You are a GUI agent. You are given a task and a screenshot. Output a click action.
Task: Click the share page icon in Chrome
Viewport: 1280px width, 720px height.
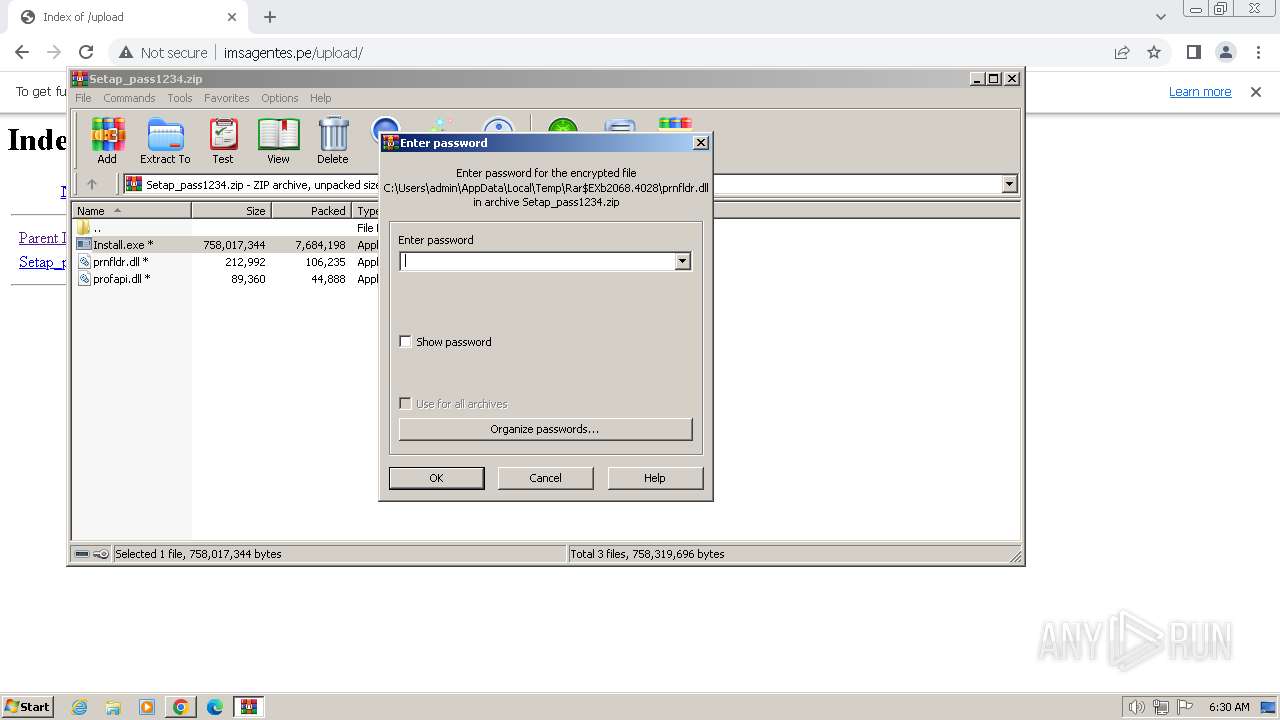tap(1122, 52)
